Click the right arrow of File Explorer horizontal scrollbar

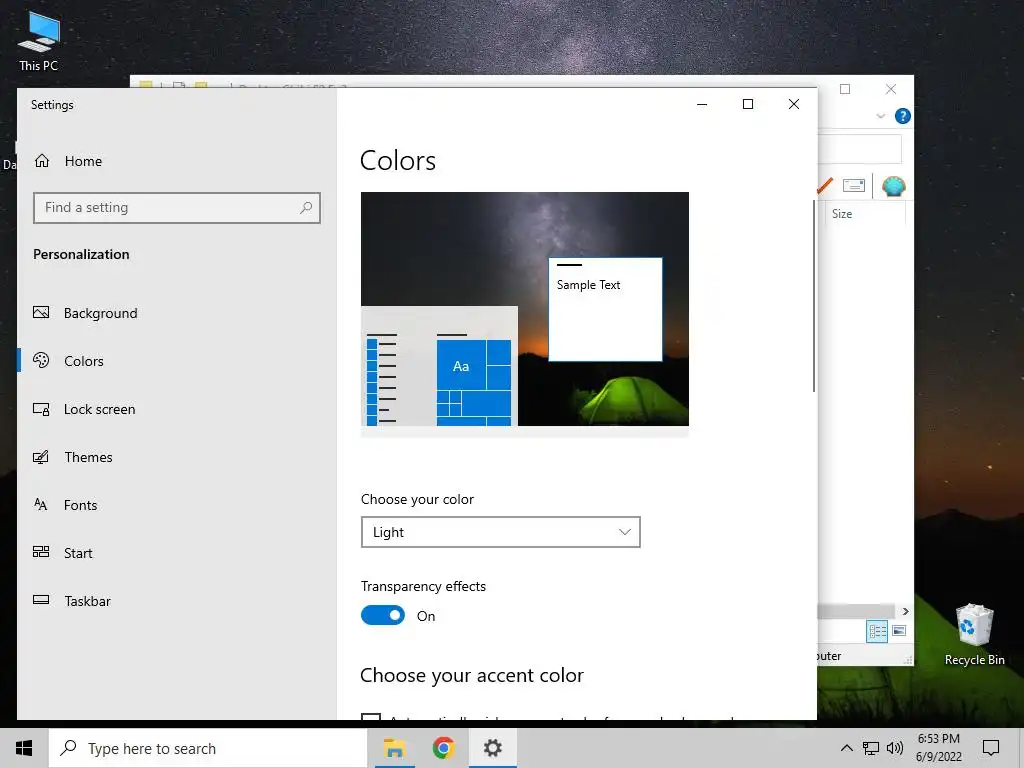coord(905,611)
